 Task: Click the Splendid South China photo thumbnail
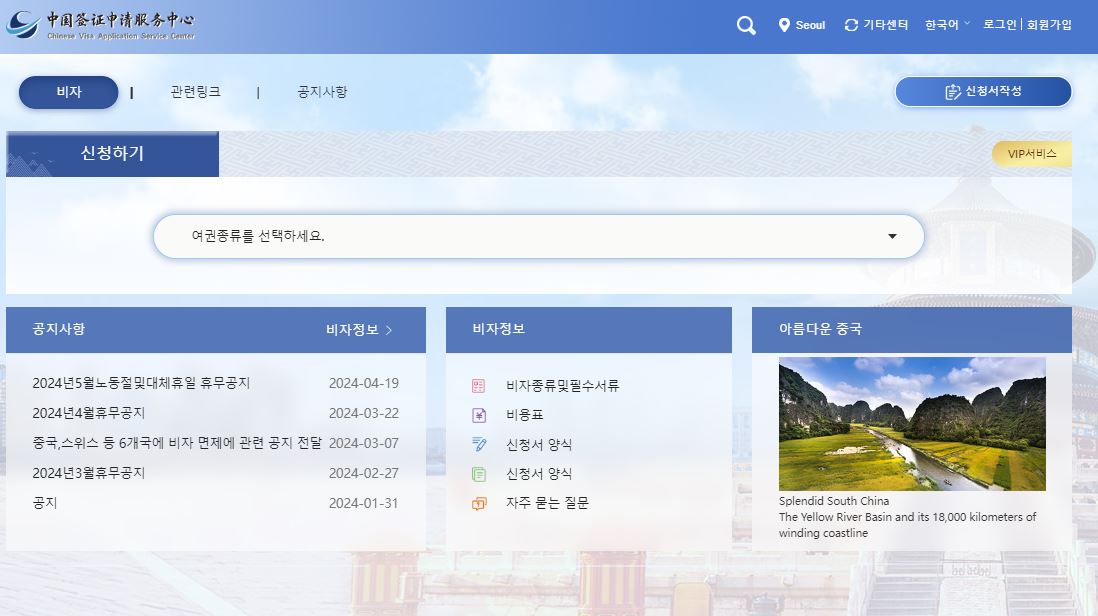[911, 424]
